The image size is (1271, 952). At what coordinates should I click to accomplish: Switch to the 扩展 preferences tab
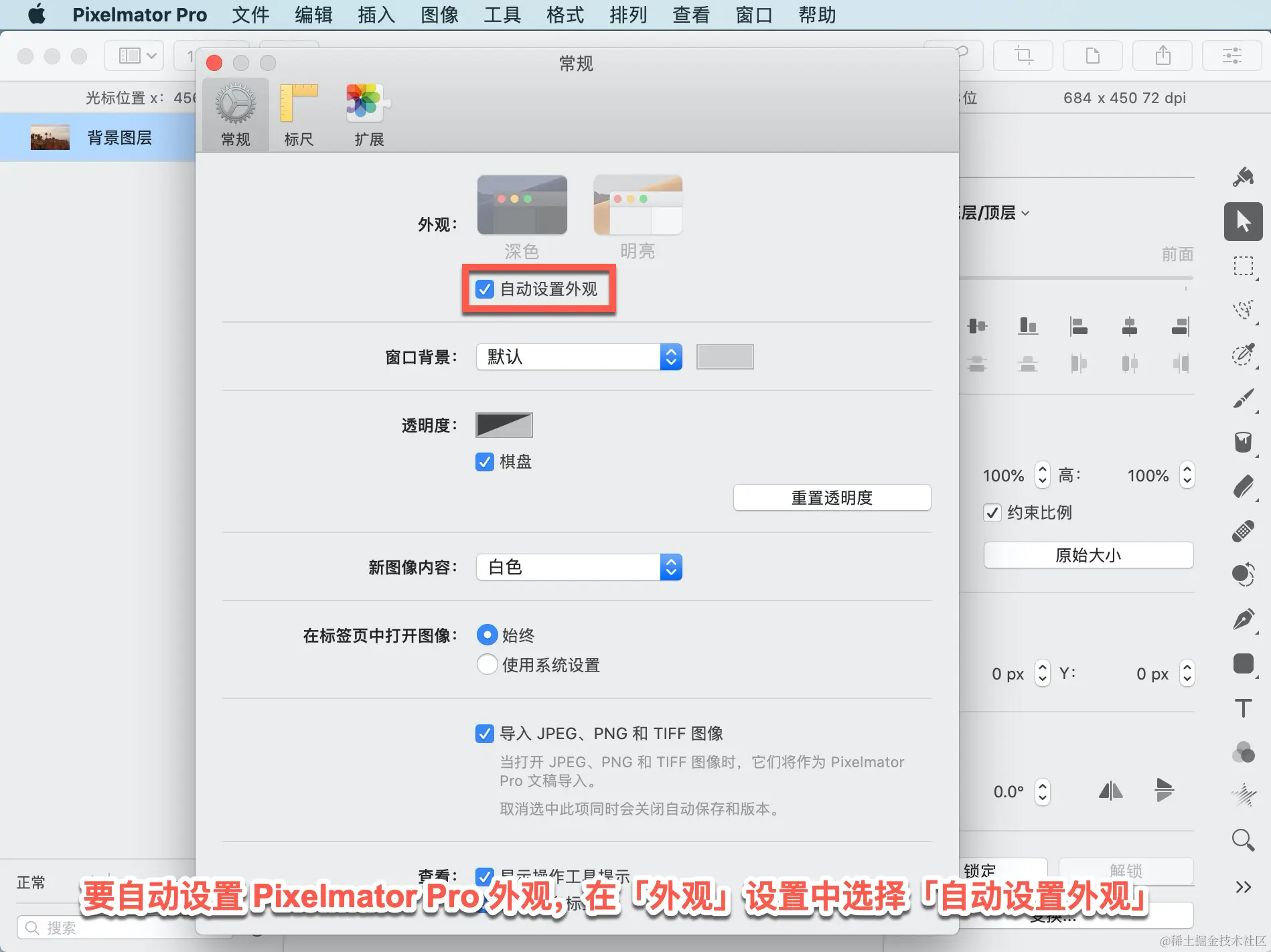[x=369, y=114]
